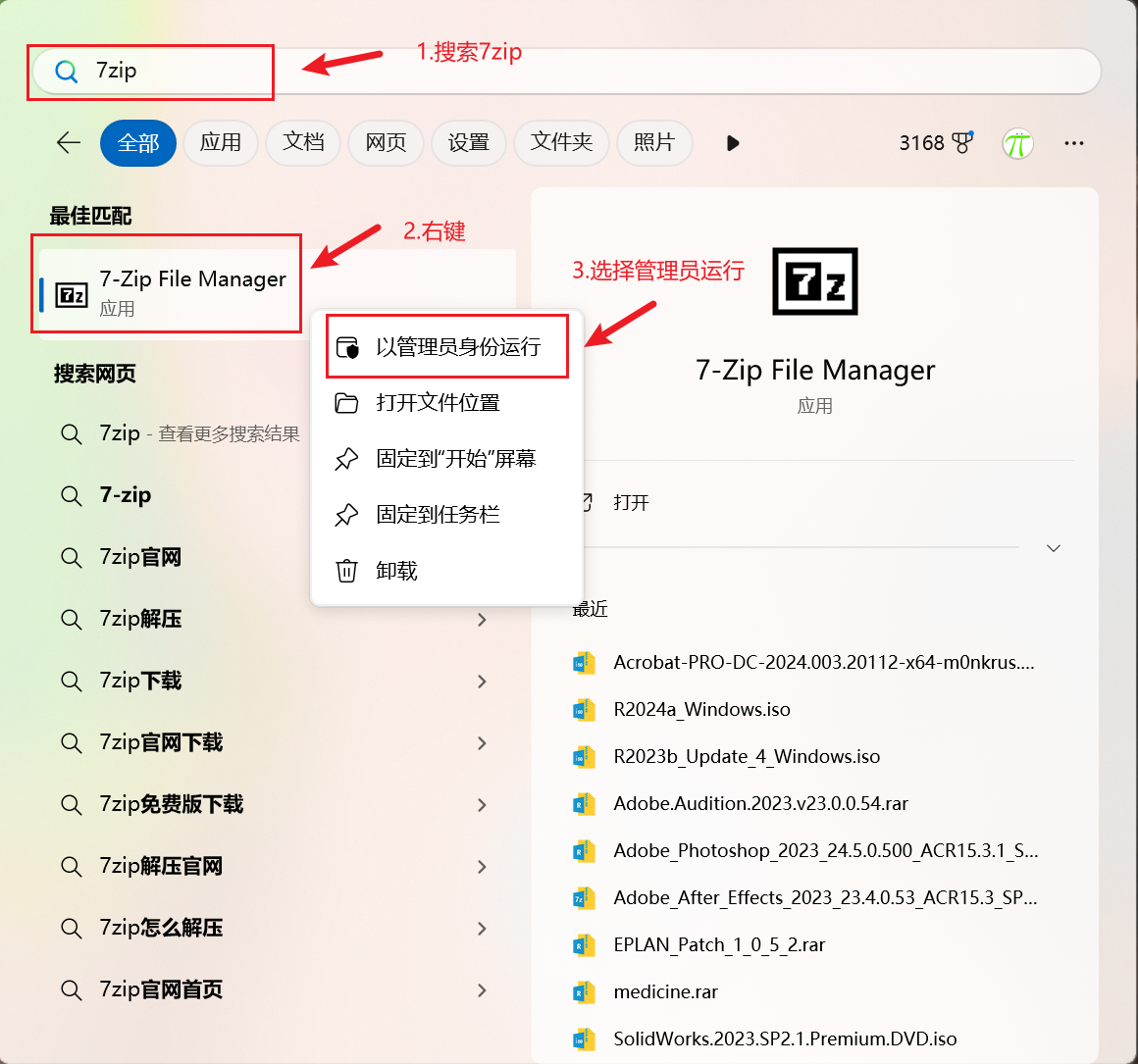Click the pin icon beside 固定到"开始"屏幕

pos(346,458)
